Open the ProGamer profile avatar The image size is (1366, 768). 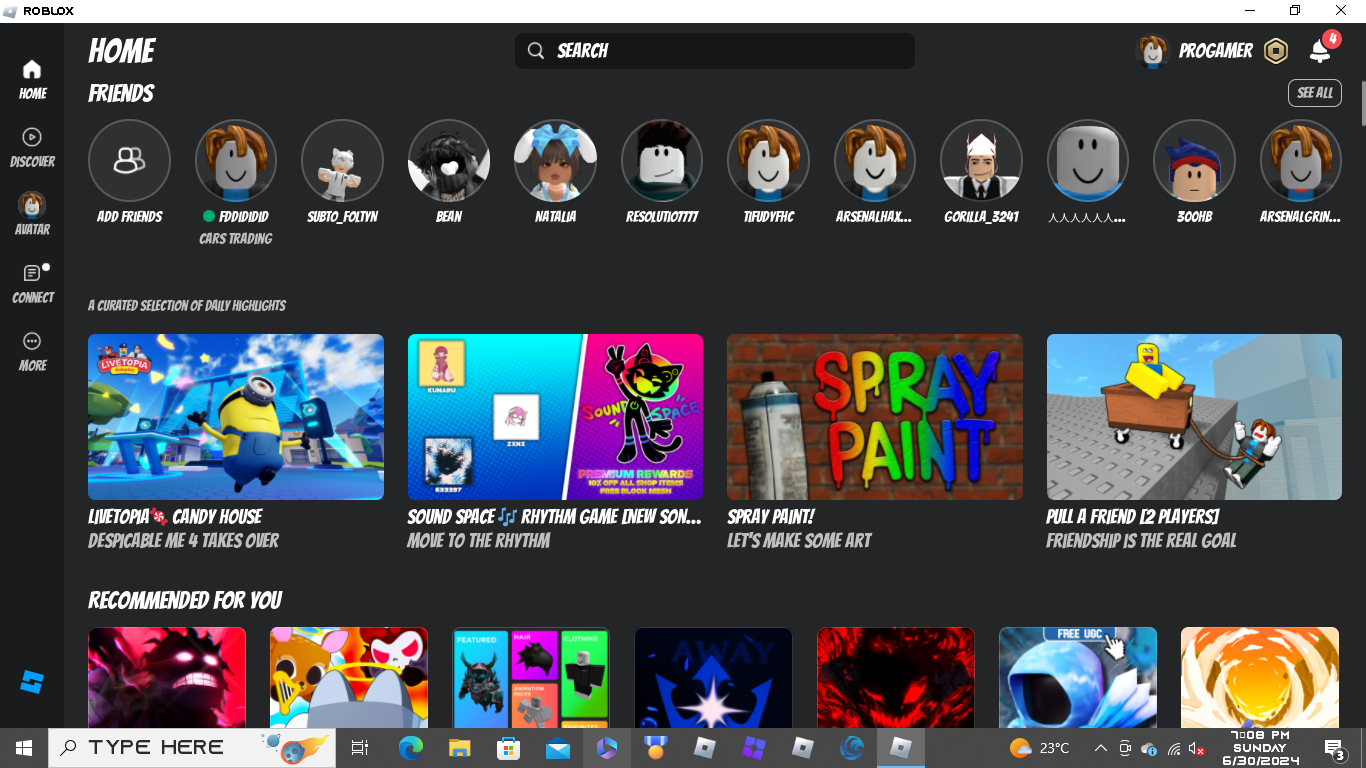point(1153,51)
